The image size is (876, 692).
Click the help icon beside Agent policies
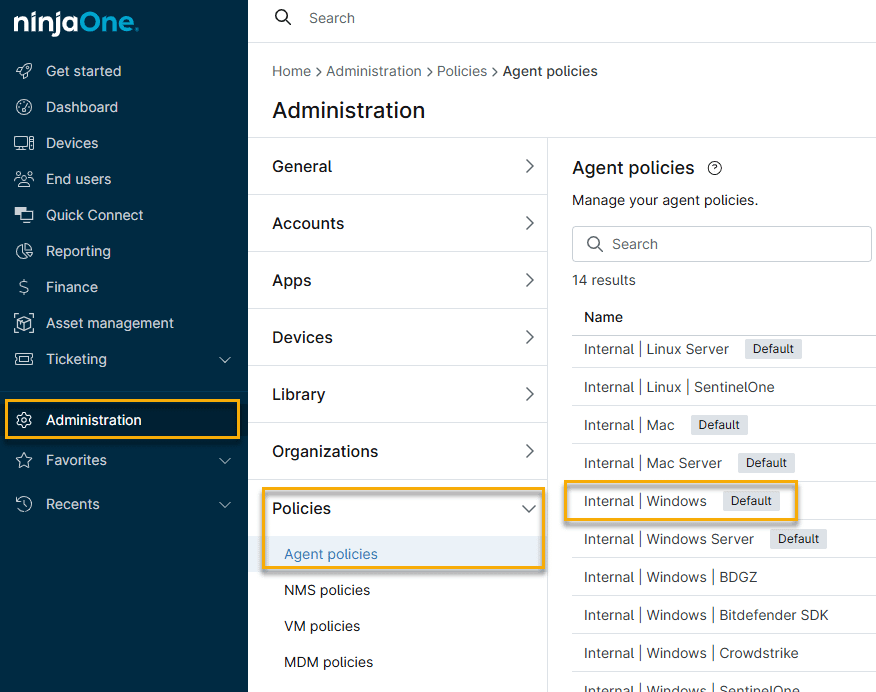pos(714,168)
